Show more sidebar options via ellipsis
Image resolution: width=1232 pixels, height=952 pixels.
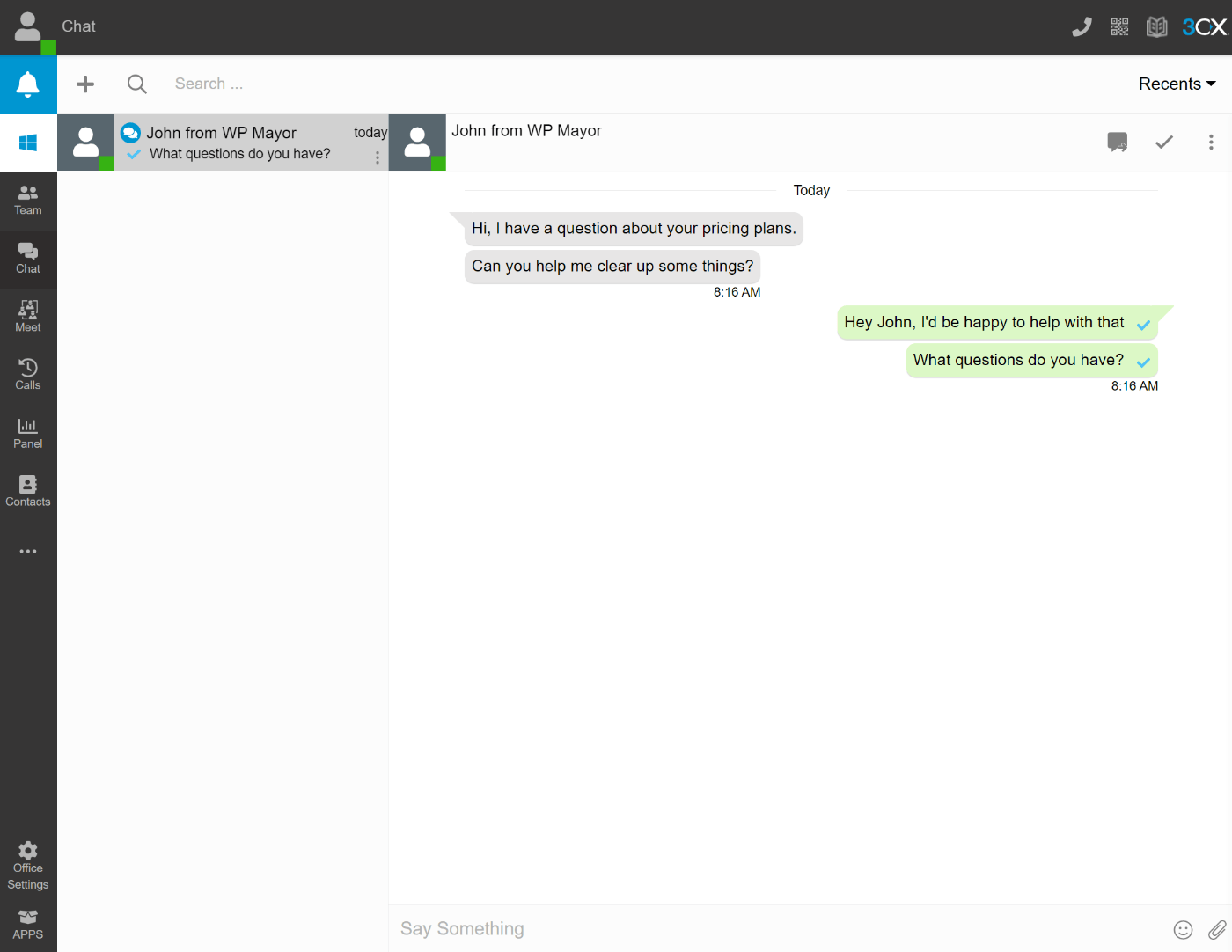click(x=28, y=551)
